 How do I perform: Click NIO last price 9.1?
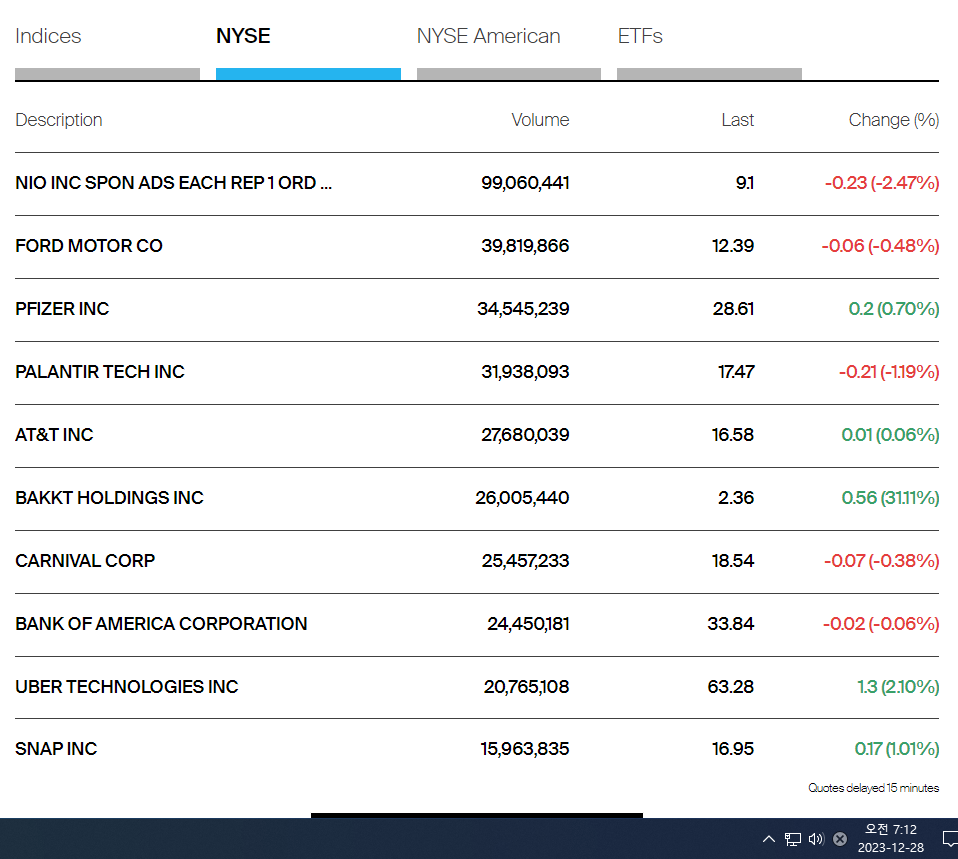[x=745, y=183]
